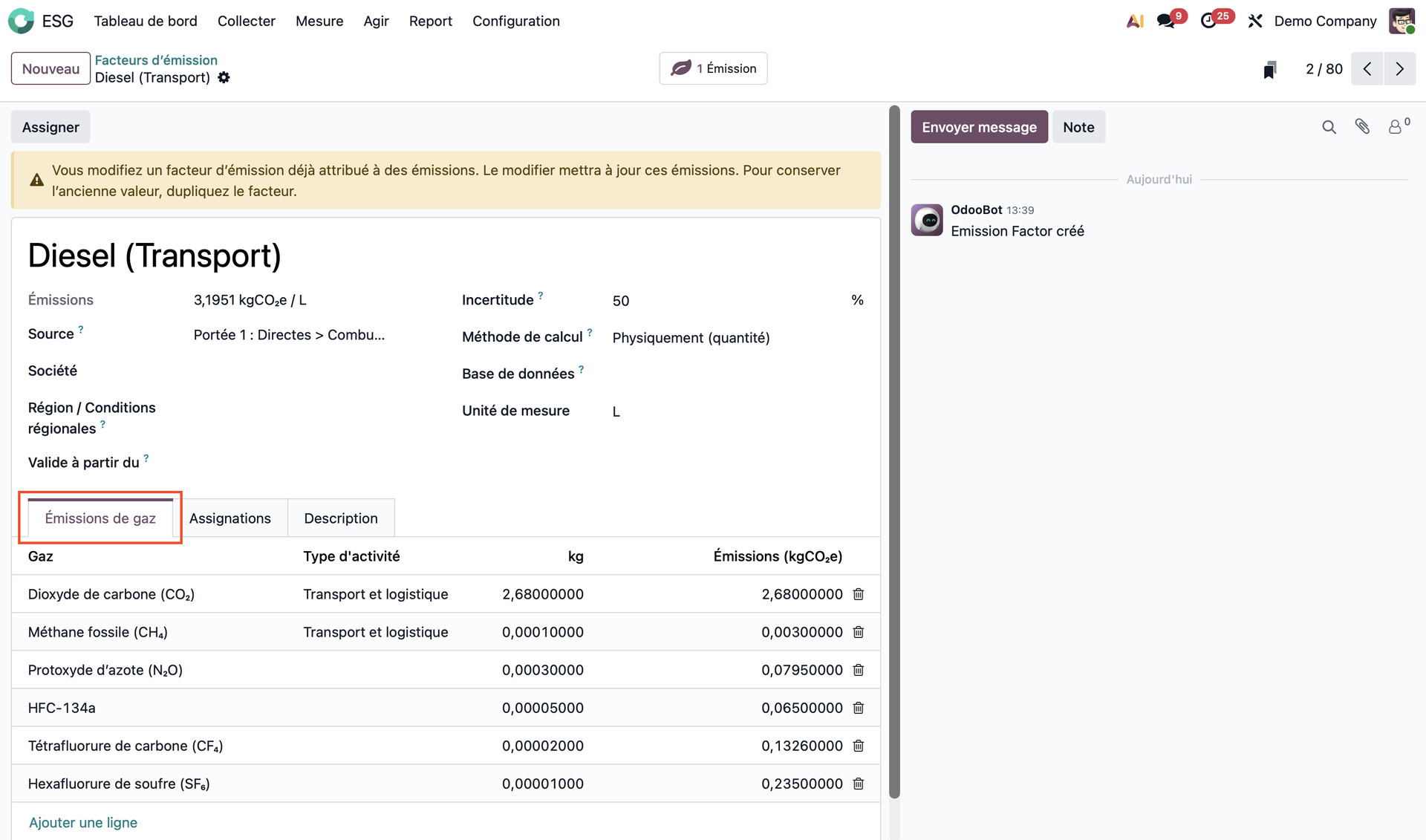This screenshot has height=840, width=1426.
Task: Search chatter messages with magnifier icon
Action: [x=1329, y=128]
